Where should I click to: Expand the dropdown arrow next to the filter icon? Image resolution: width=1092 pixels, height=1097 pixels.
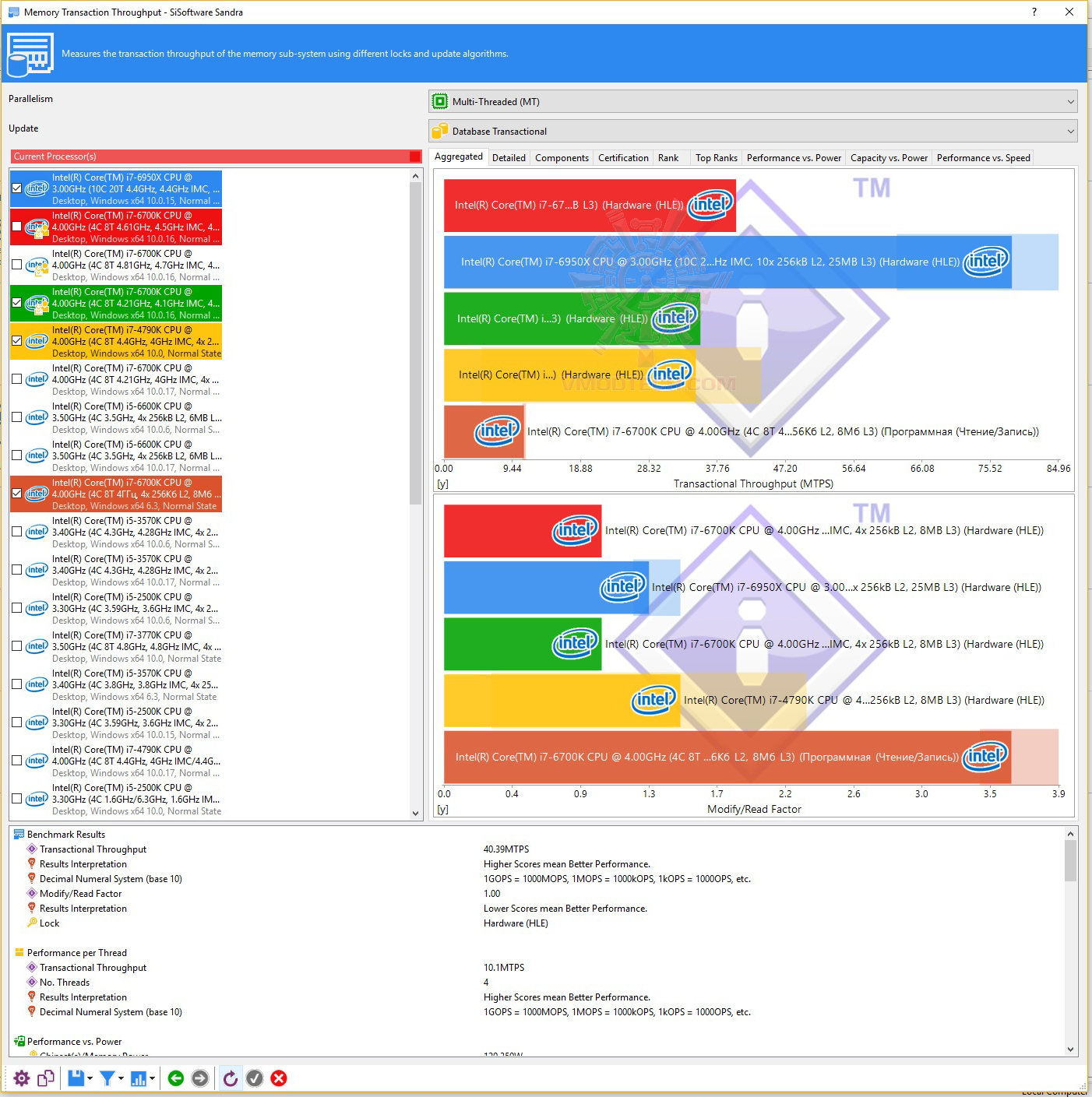pos(121,1078)
